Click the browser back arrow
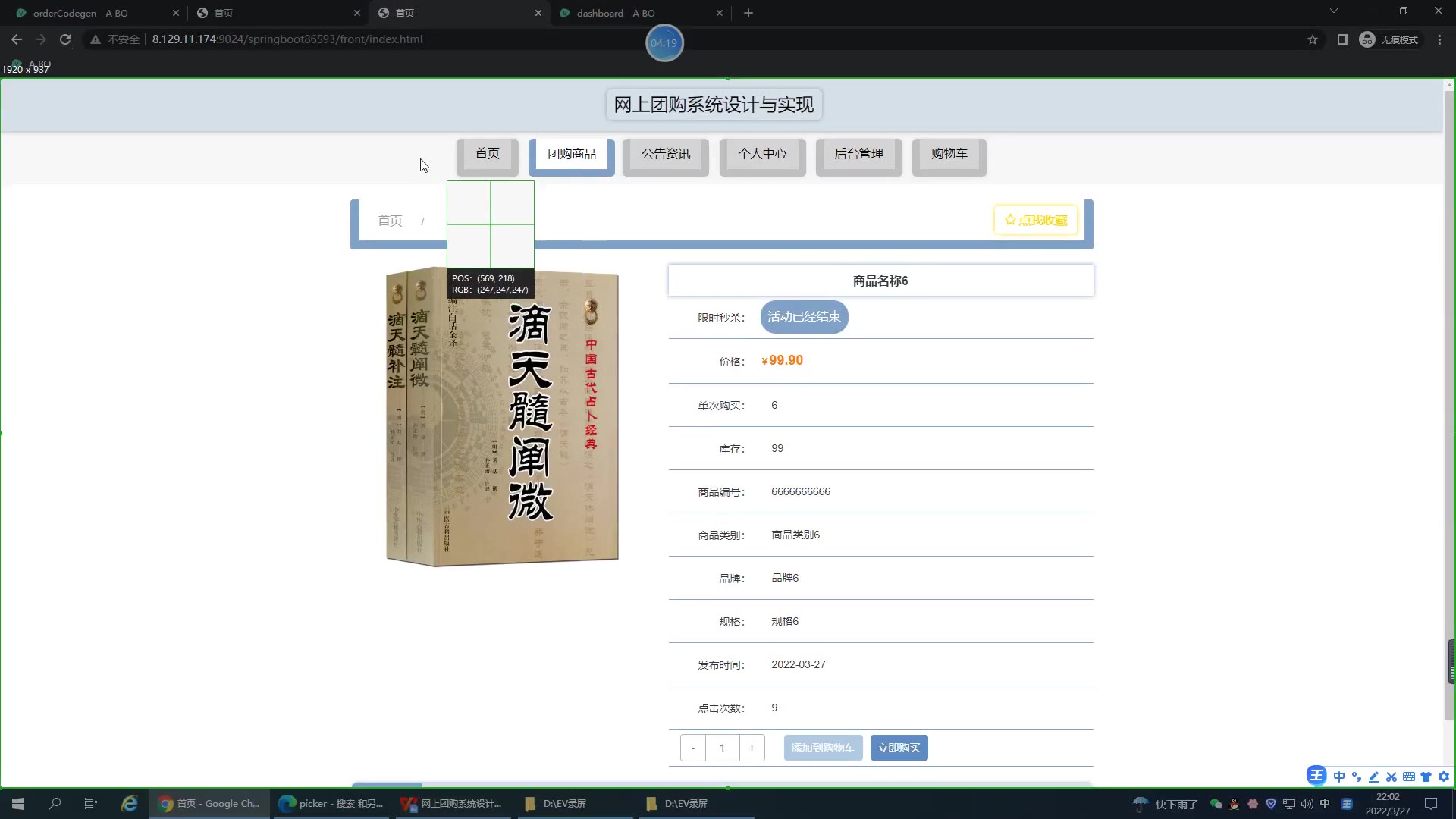Viewport: 1456px width, 819px height. point(17,39)
